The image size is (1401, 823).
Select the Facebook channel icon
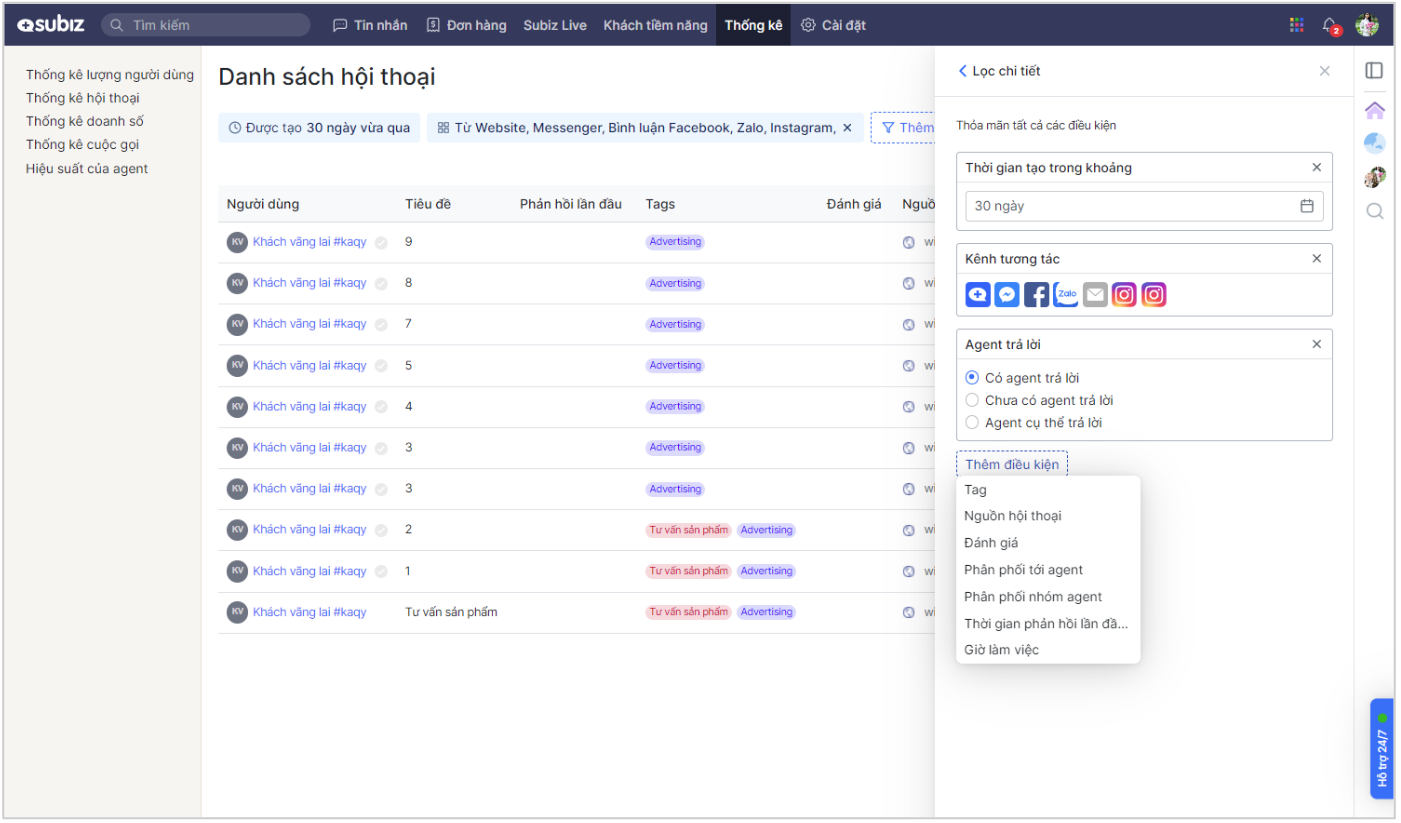(x=1036, y=295)
